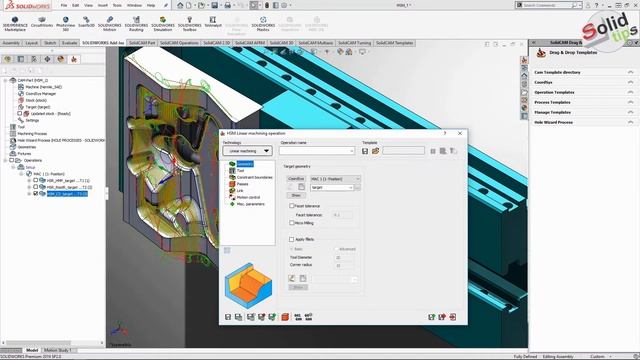This screenshot has height=360, width=640.
Task: Click the Print icon in top toolbar
Action: (228, 5)
